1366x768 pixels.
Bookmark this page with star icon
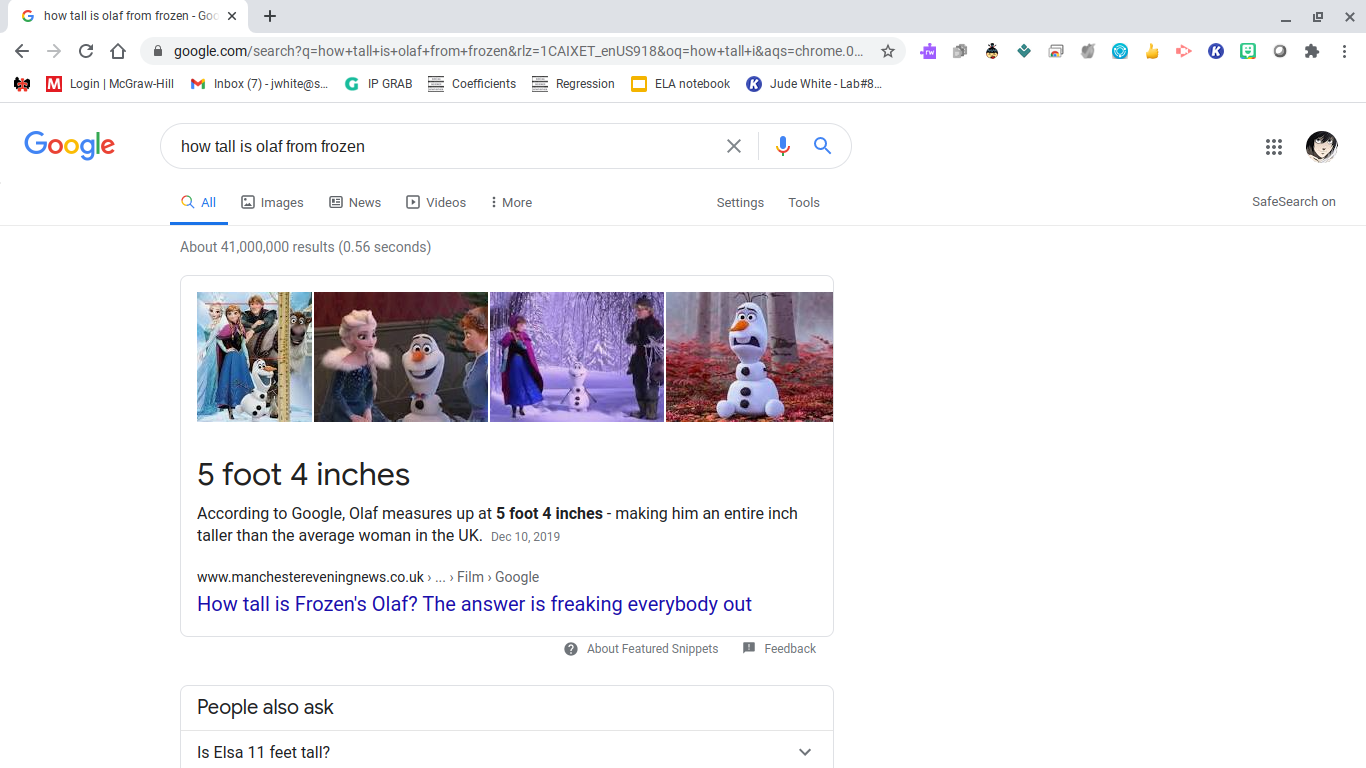click(x=888, y=51)
